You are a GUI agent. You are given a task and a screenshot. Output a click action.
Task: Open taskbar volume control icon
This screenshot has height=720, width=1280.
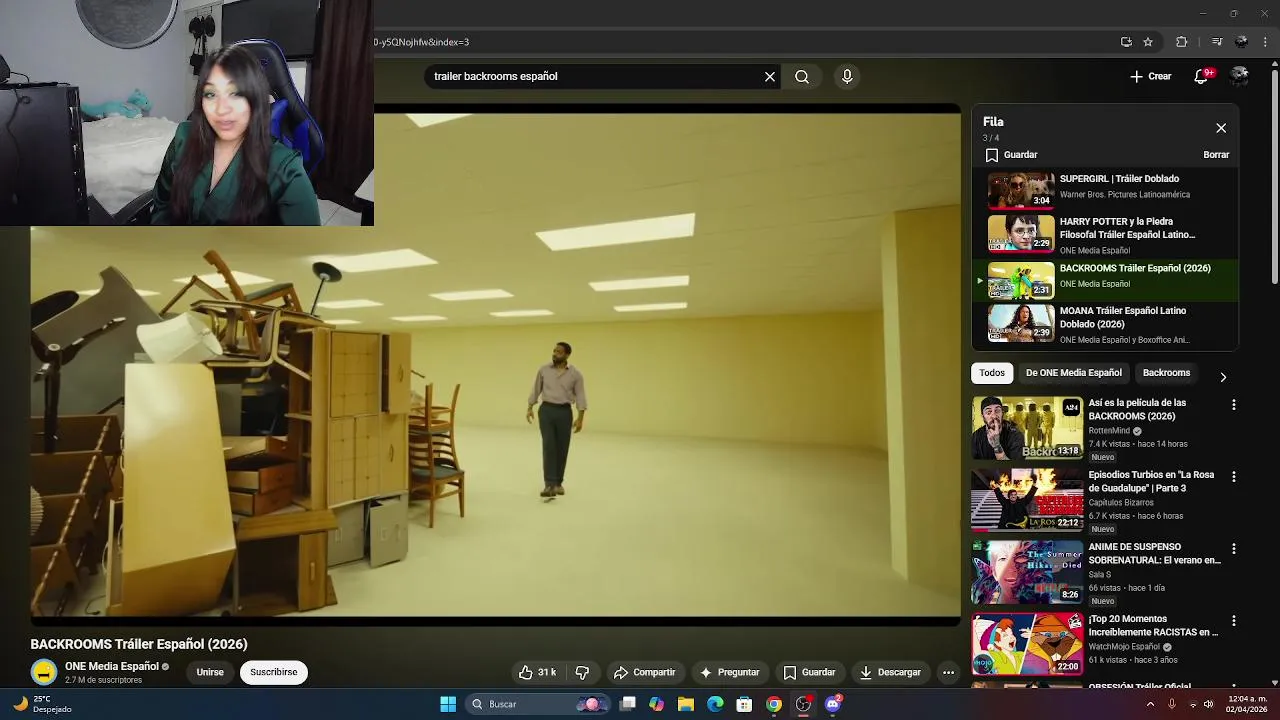[x=1208, y=704]
